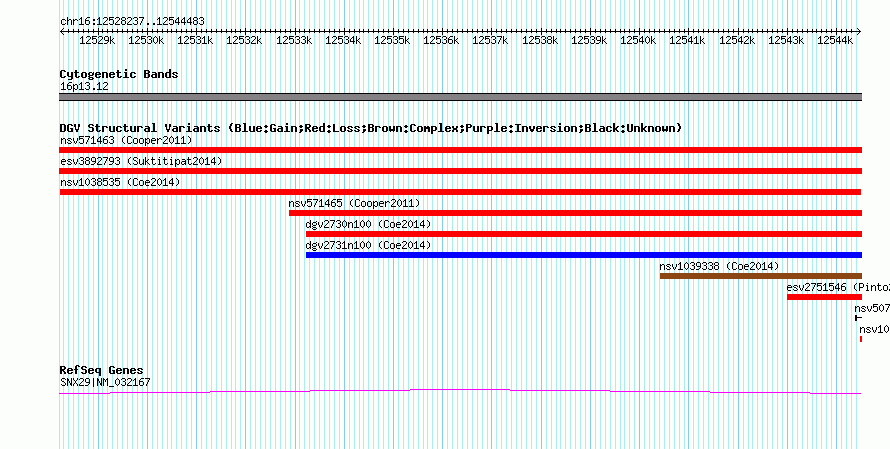
Task: Click ruler mark 12544k
Action: pyautogui.click(x=836, y=41)
